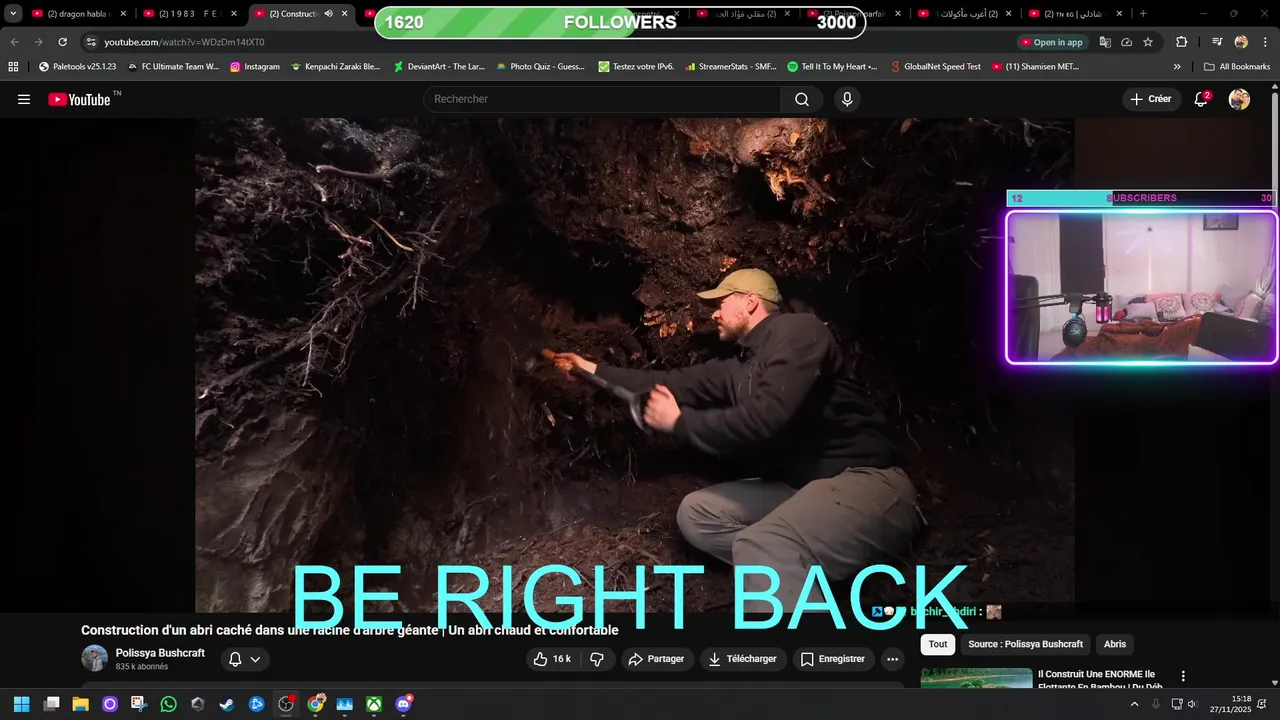Select the Abris filter chip
This screenshot has height=720, width=1280.
coord(1115,644)
